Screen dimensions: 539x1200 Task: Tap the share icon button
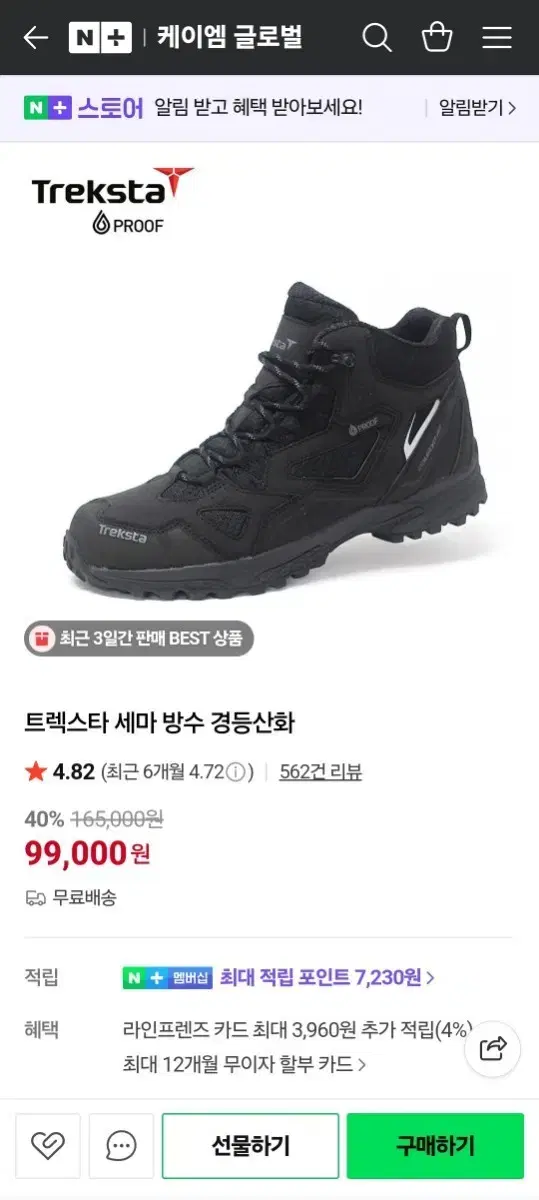coord(493,1048)
